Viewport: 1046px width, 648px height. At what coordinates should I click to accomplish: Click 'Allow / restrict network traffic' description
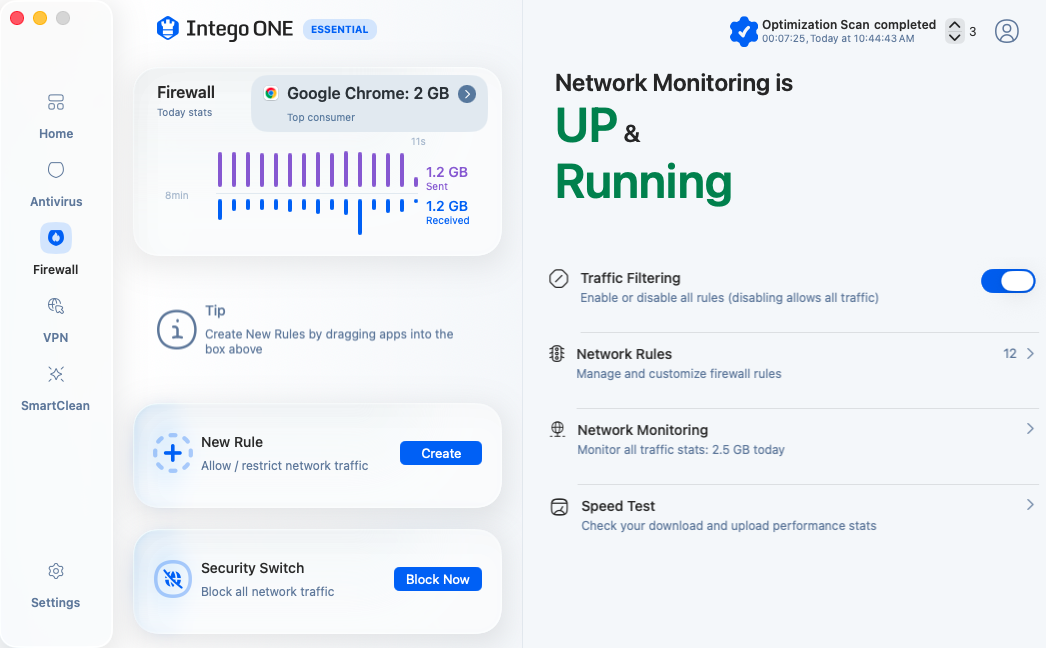[x=284, y=466]
